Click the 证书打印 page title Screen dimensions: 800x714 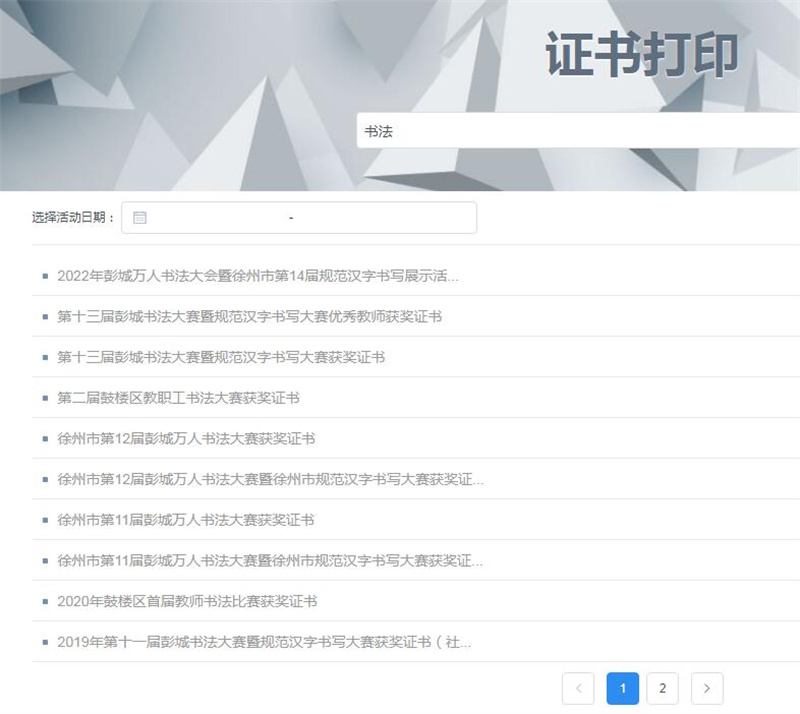[641, 55]
